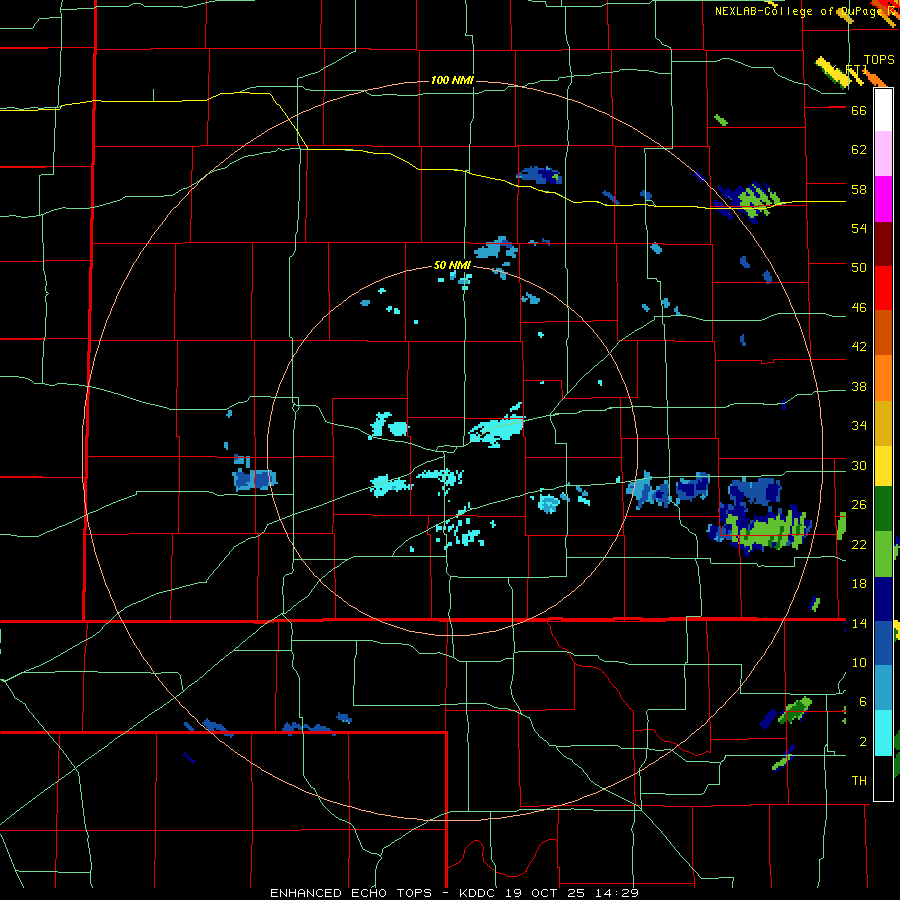Click the '58' legend value
The height and width of the screenshot is (900, 900).
(x=859, y=189)
